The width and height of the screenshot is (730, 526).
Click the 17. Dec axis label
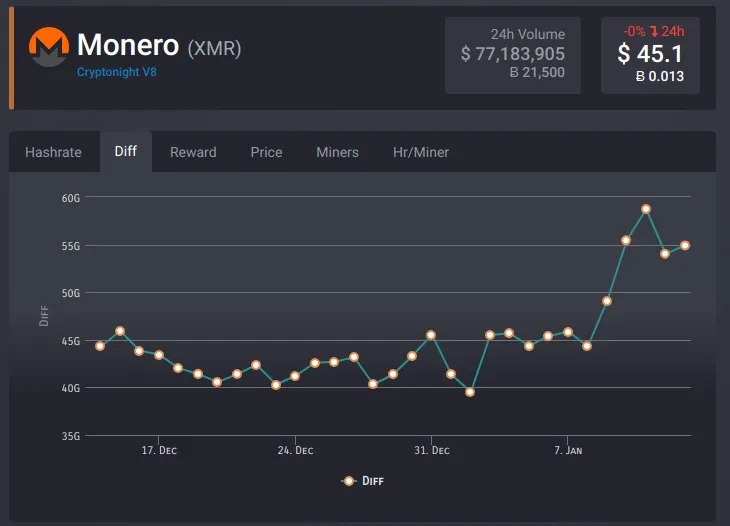pos(159,450)
